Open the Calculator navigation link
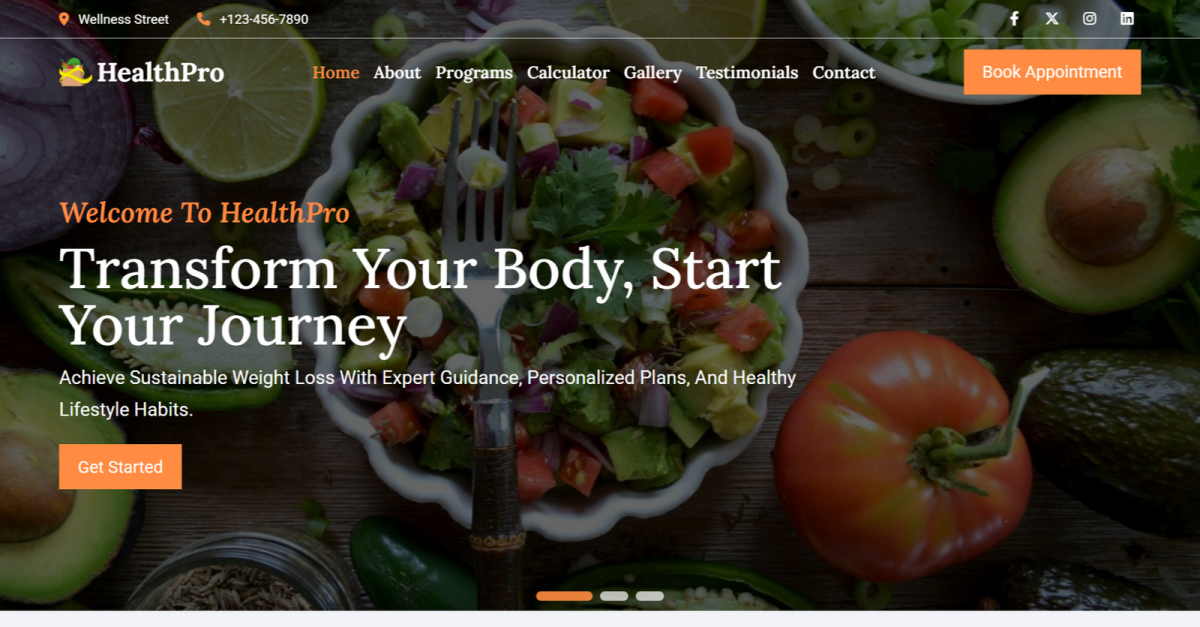 (568, 72)
